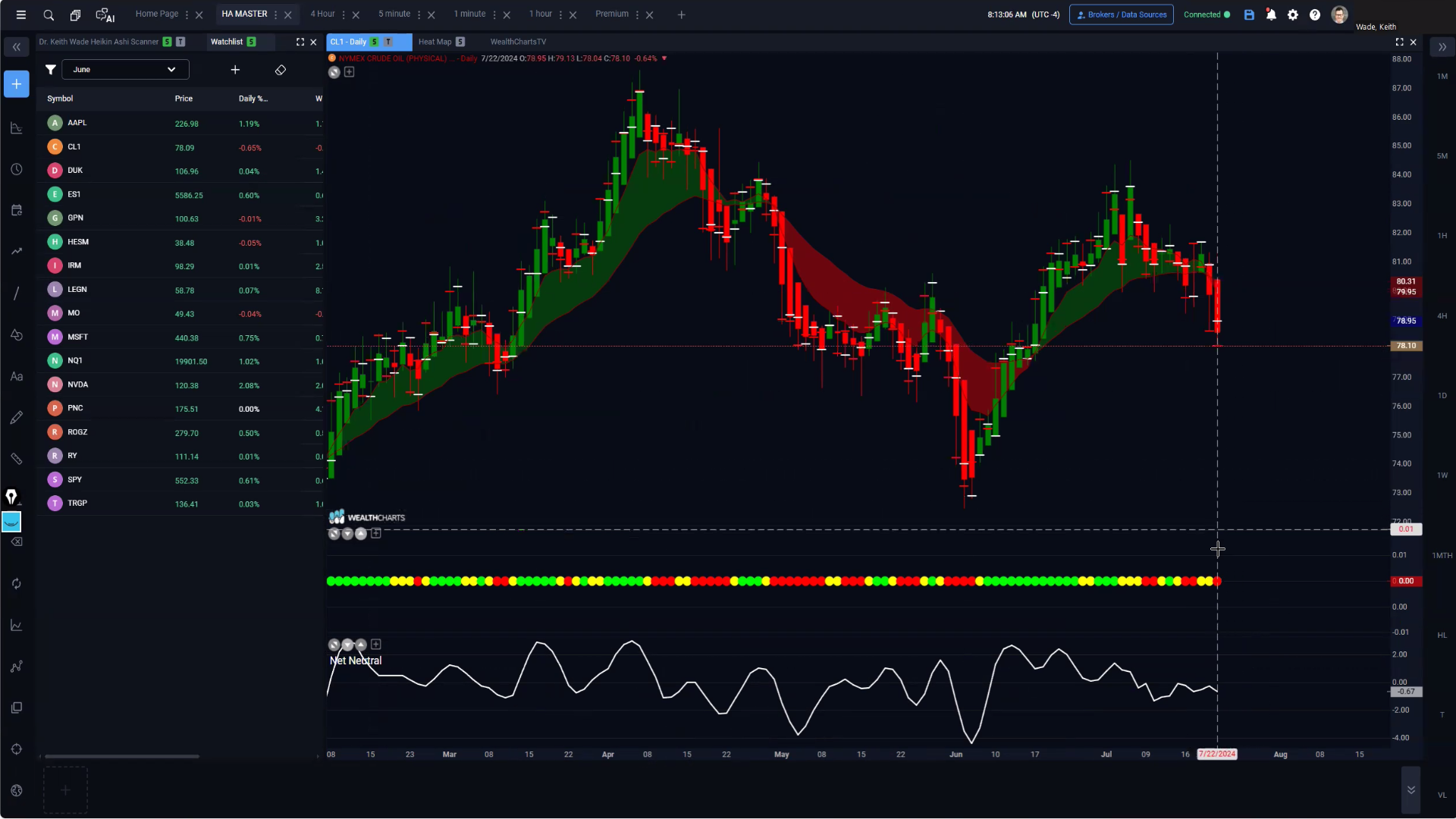
Task: Open the notifications bell
Action: pos(1271,14)
